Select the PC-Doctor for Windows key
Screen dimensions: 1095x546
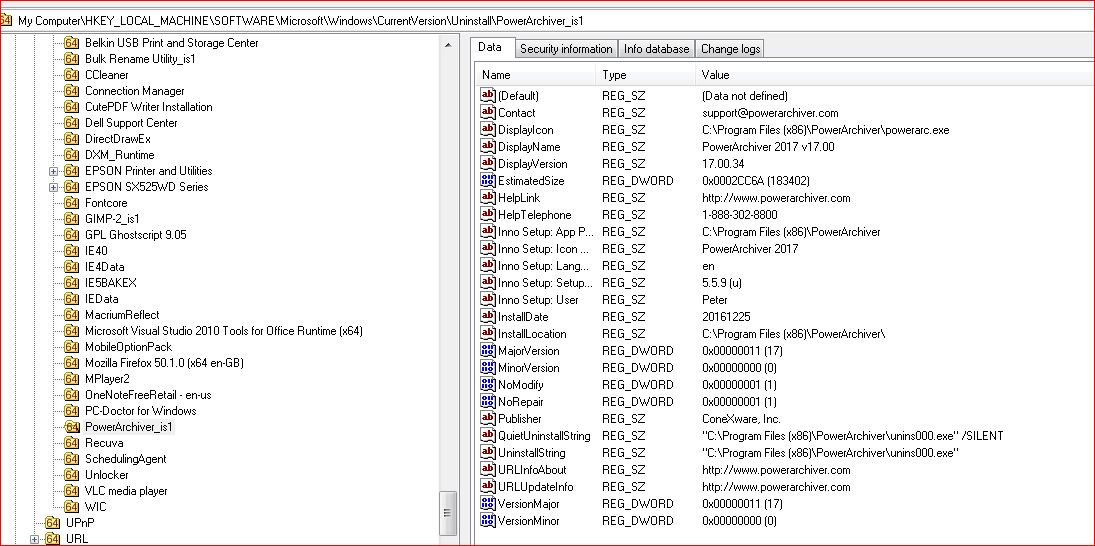[141, 411]
